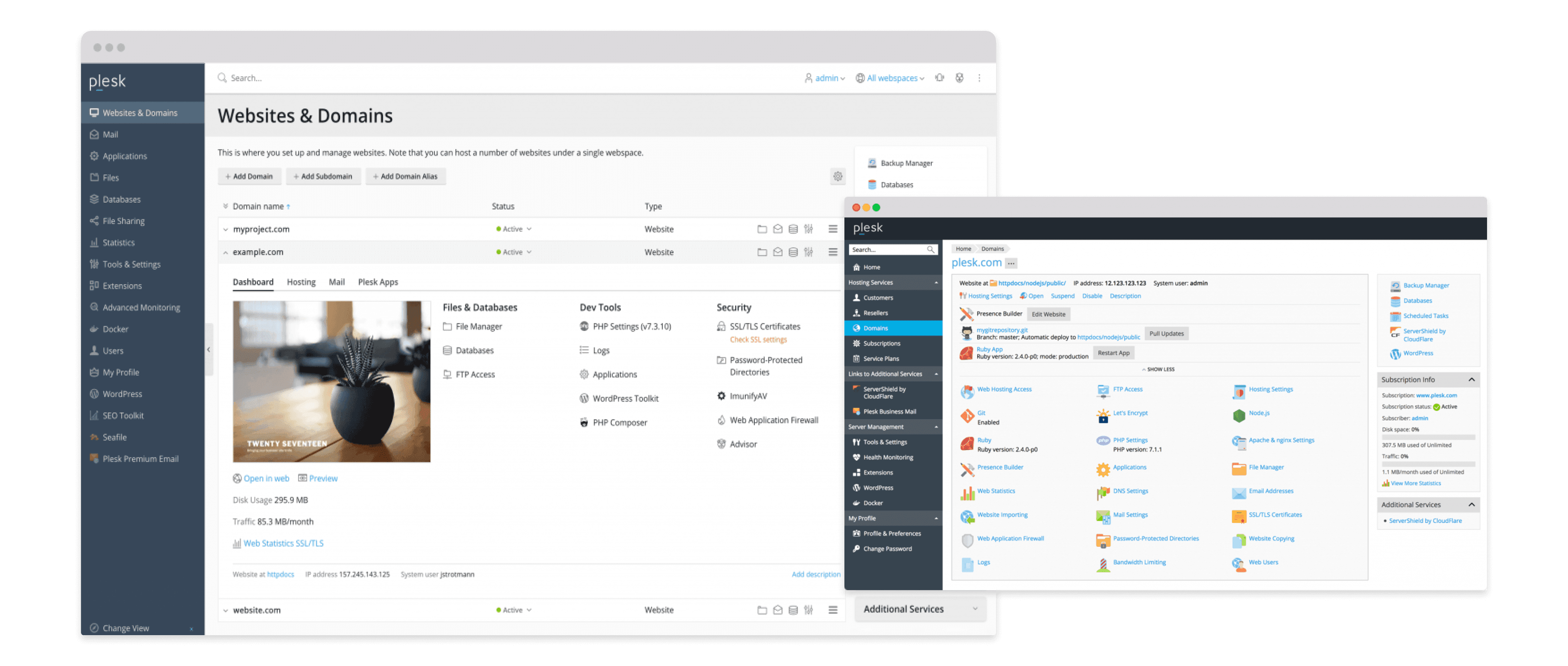Click the Disk space usage bar in Subscription Info
The height and width of the screenshot is (666, 1568).
[1427, 437]
